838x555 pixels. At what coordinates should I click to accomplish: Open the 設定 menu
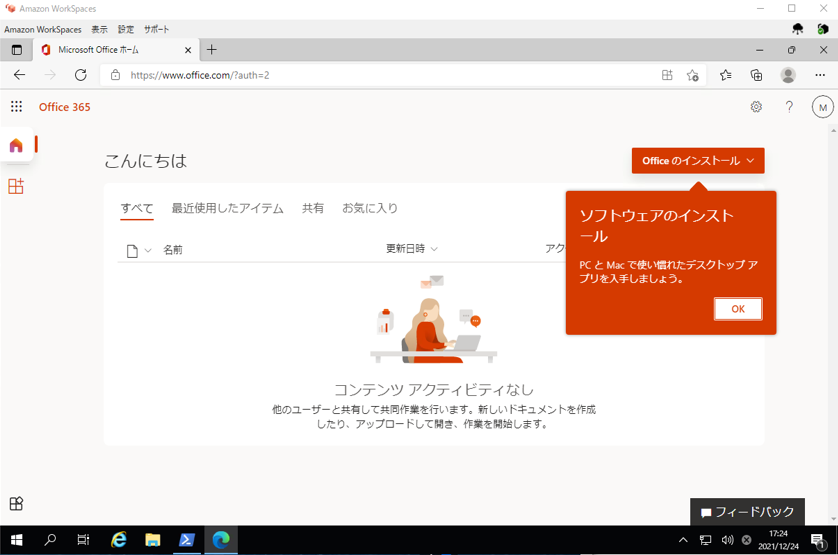pos(126,29)
